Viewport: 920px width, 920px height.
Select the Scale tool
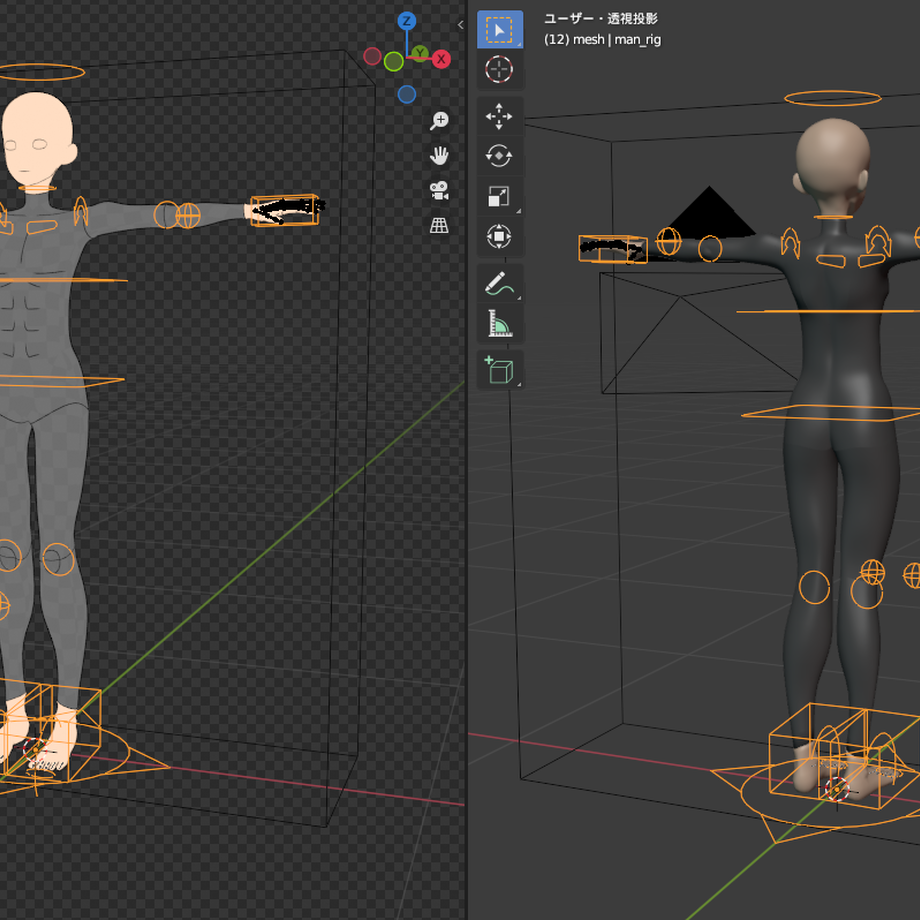(x=500, y=196)
